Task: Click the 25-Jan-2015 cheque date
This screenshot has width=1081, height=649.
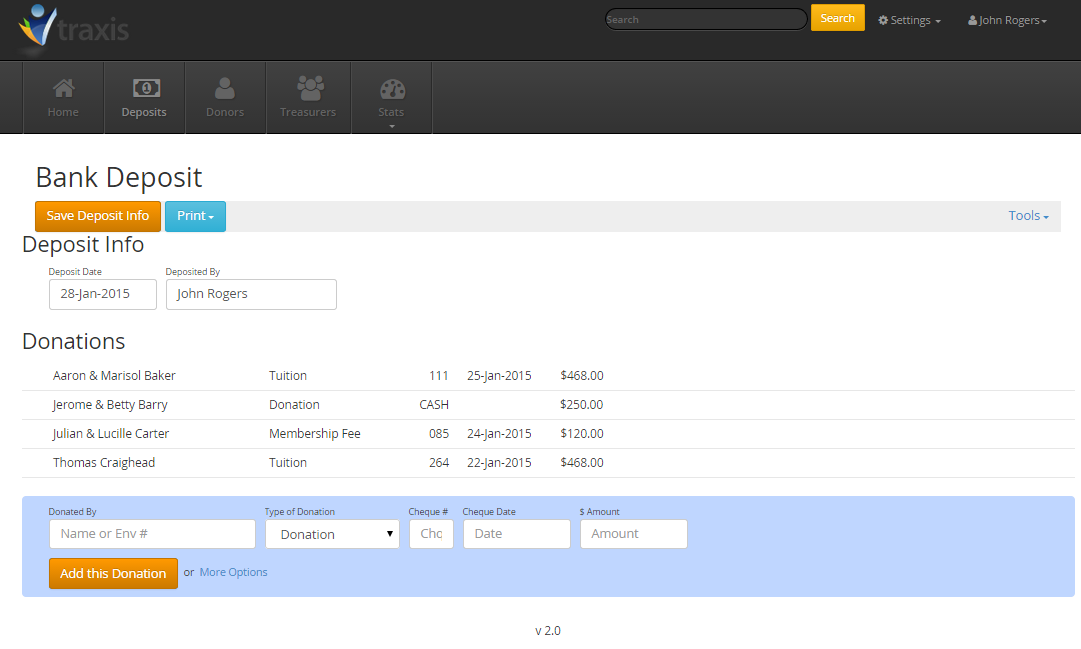Action: 499,376
